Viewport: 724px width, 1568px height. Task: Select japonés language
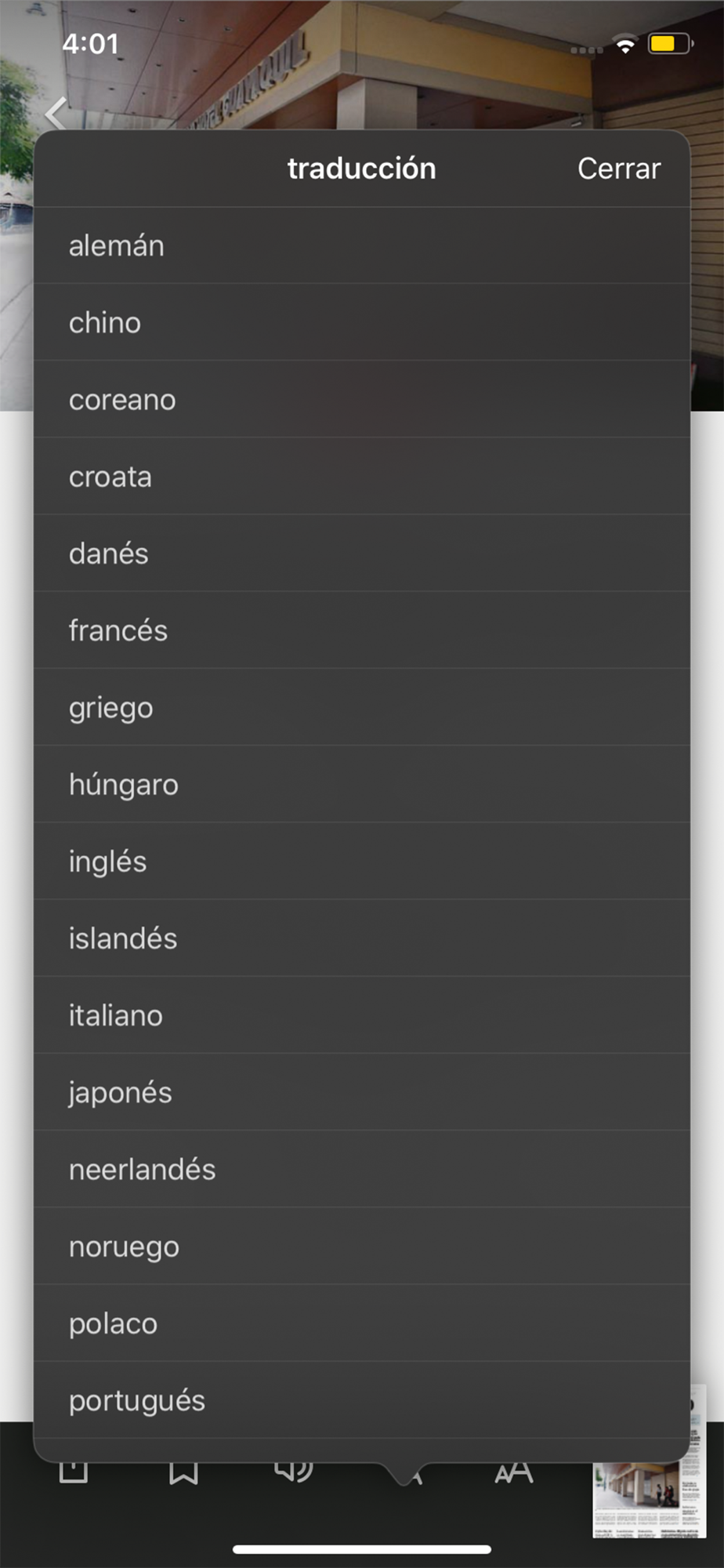tap(362, 1091)
